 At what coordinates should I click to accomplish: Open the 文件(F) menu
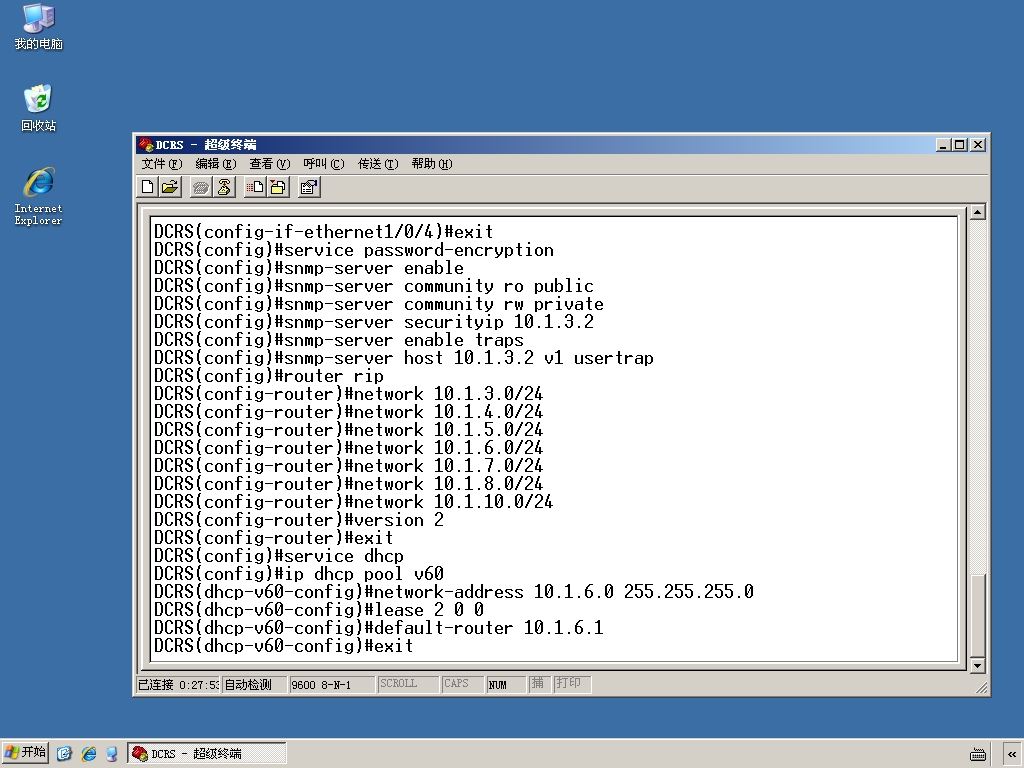tap(161, 163)
